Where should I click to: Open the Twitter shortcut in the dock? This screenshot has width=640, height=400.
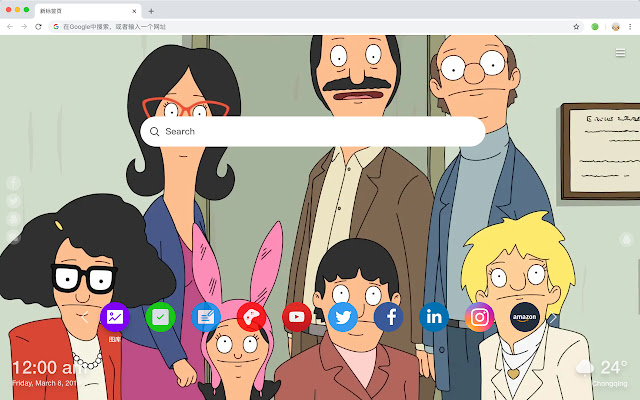point(342,317)
